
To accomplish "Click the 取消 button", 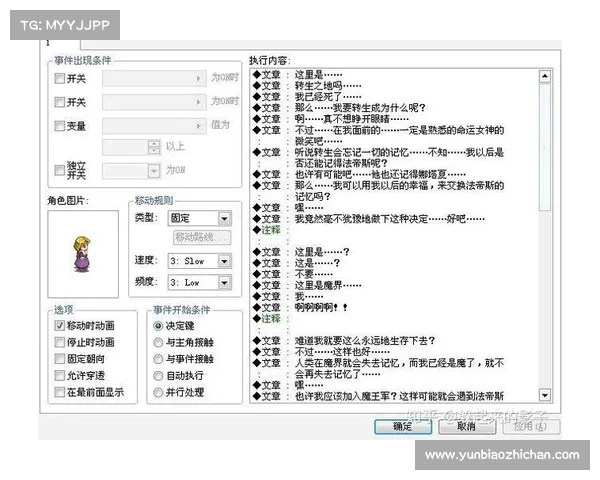I will pos(464,426).
